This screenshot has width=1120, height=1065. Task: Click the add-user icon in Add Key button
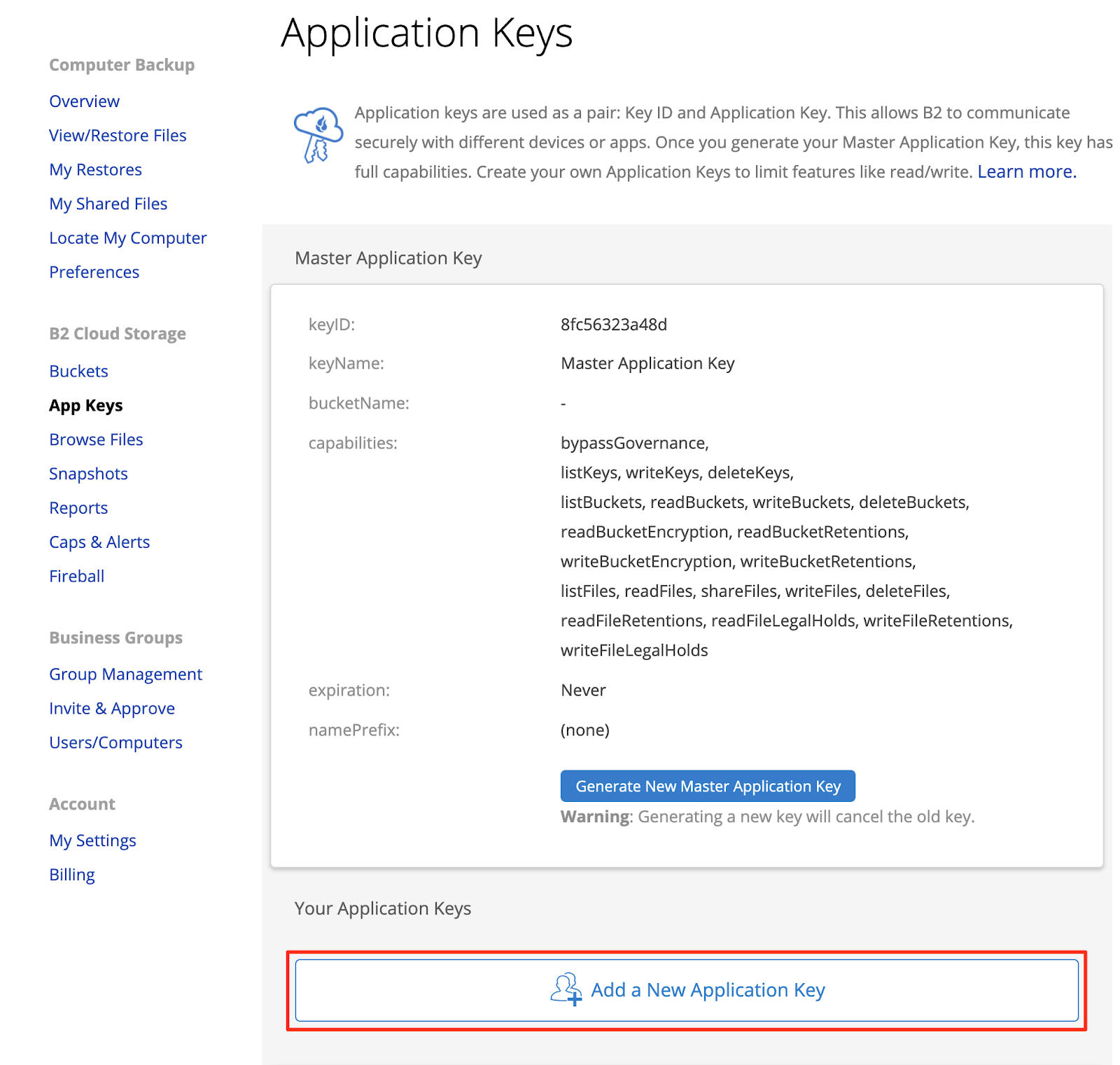[x=566, y=989]
